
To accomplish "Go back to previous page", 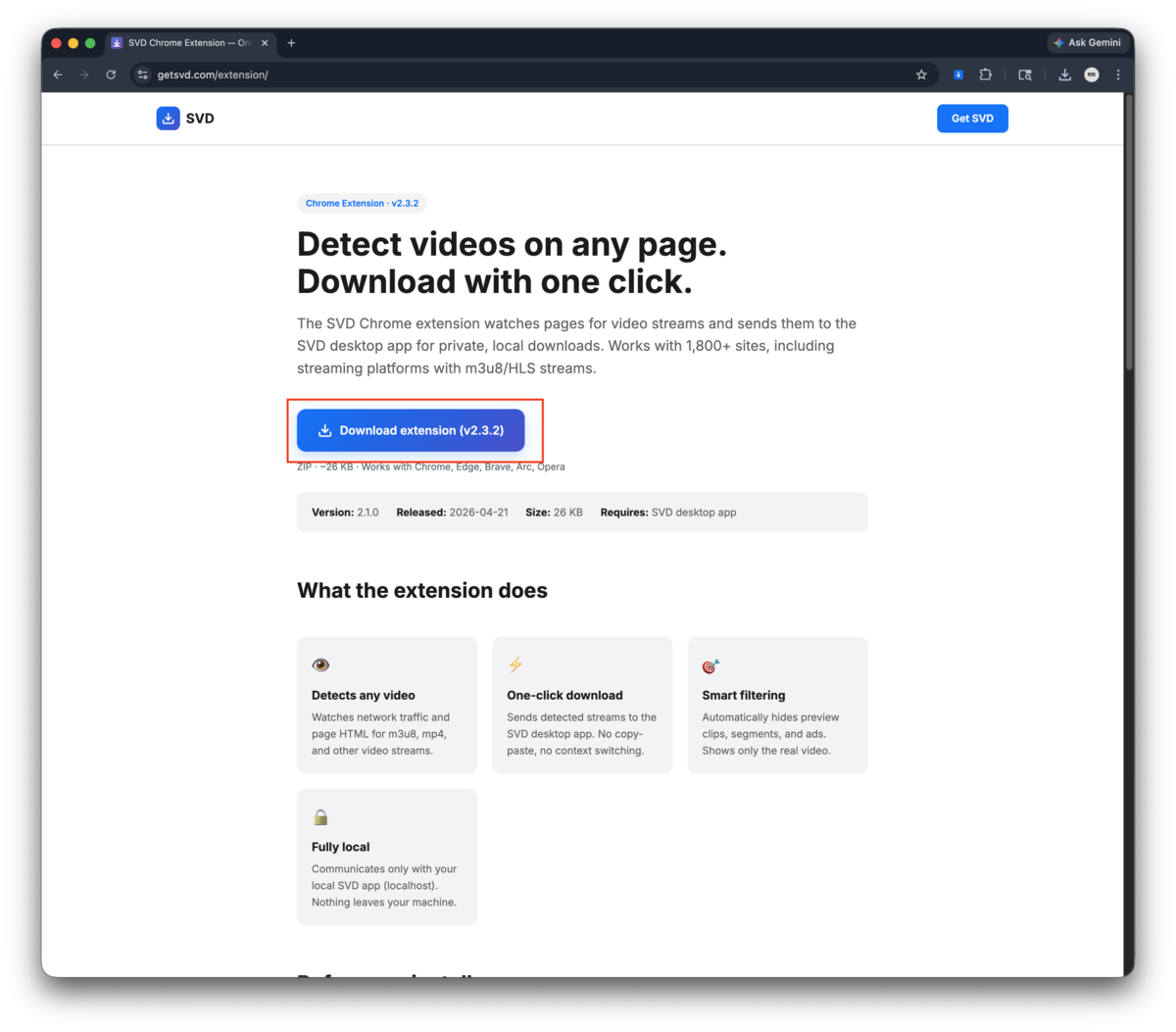I will 58,74.
